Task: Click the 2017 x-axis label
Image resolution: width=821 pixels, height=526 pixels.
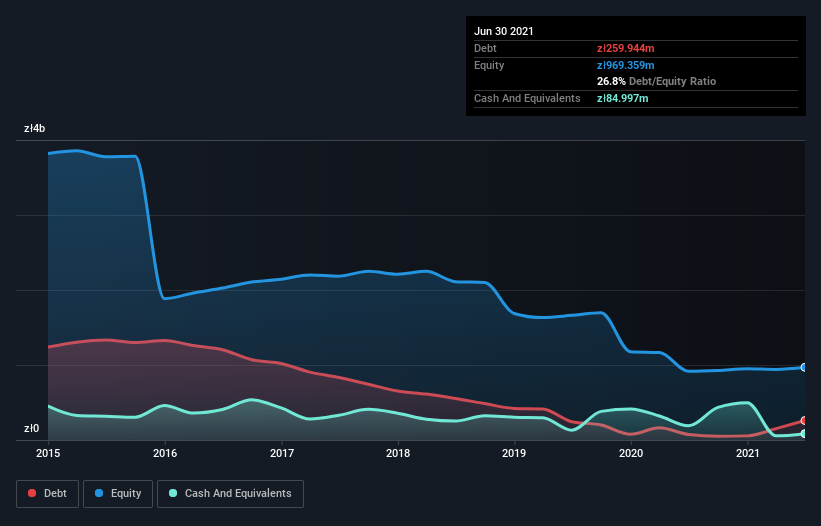Action: [282, 453]
